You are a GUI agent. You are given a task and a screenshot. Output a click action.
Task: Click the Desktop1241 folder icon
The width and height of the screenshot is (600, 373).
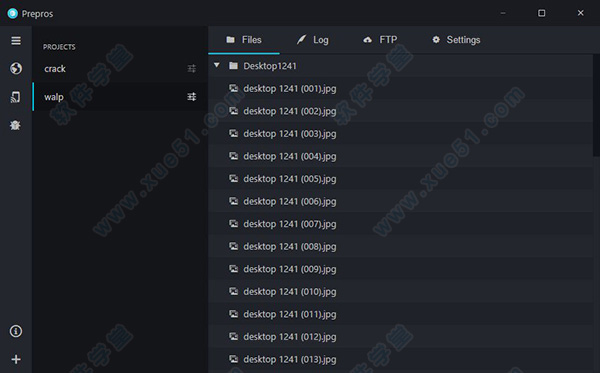tap(233, 66)
